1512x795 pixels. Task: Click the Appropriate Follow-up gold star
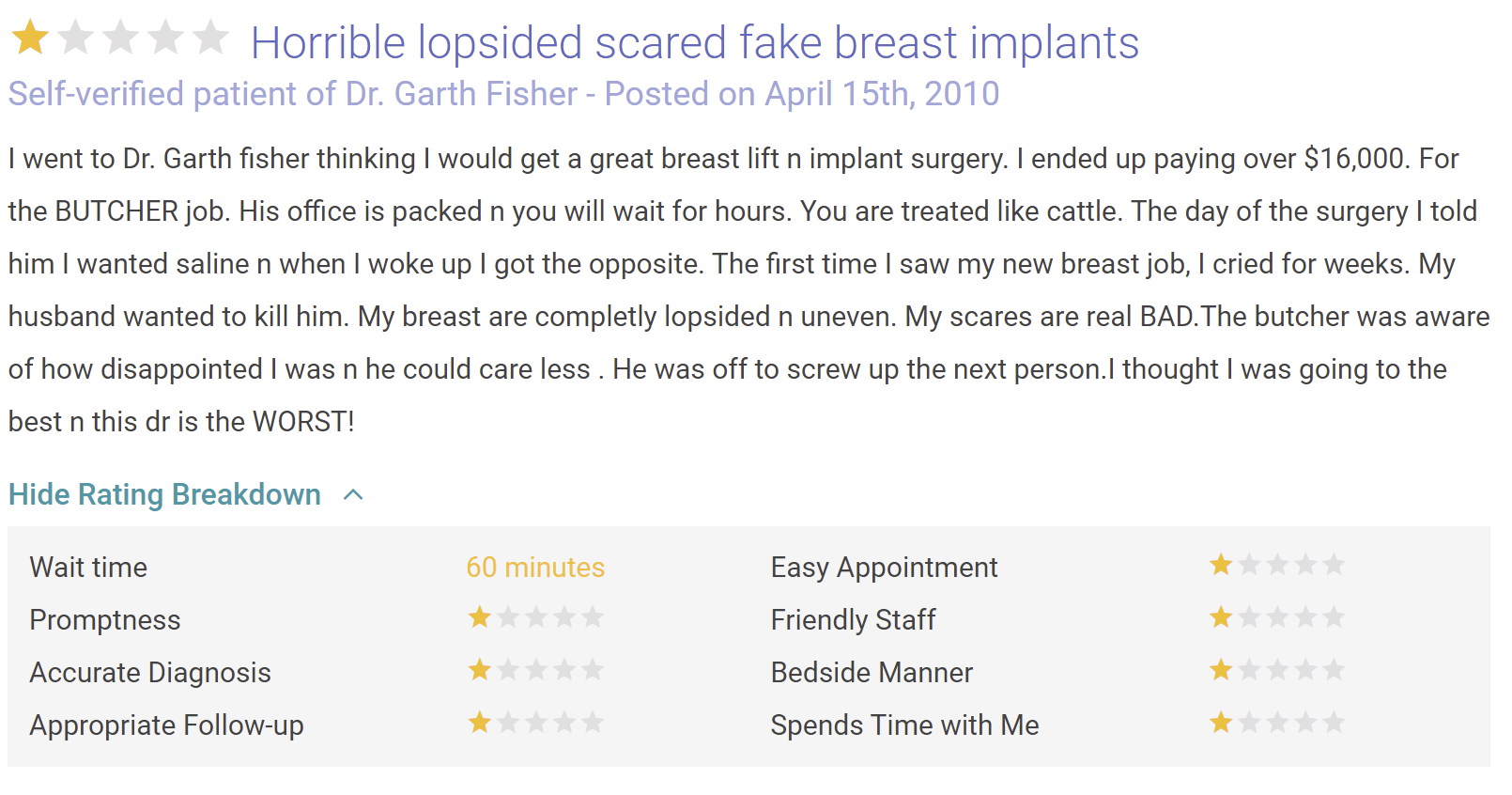(x=480, y=723)
